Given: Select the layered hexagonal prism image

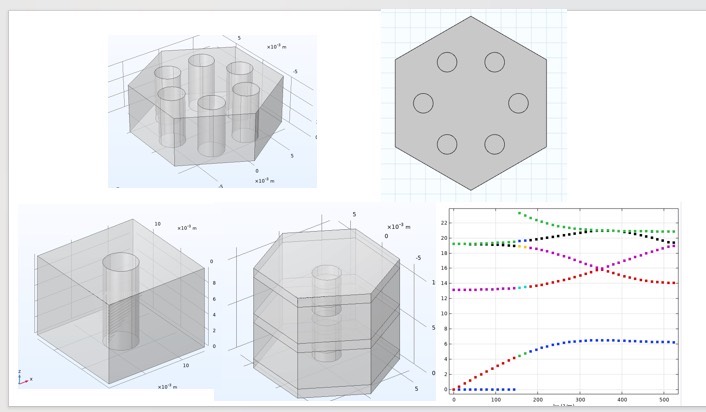Looking at the screenshot, I should tap(325, 302).
